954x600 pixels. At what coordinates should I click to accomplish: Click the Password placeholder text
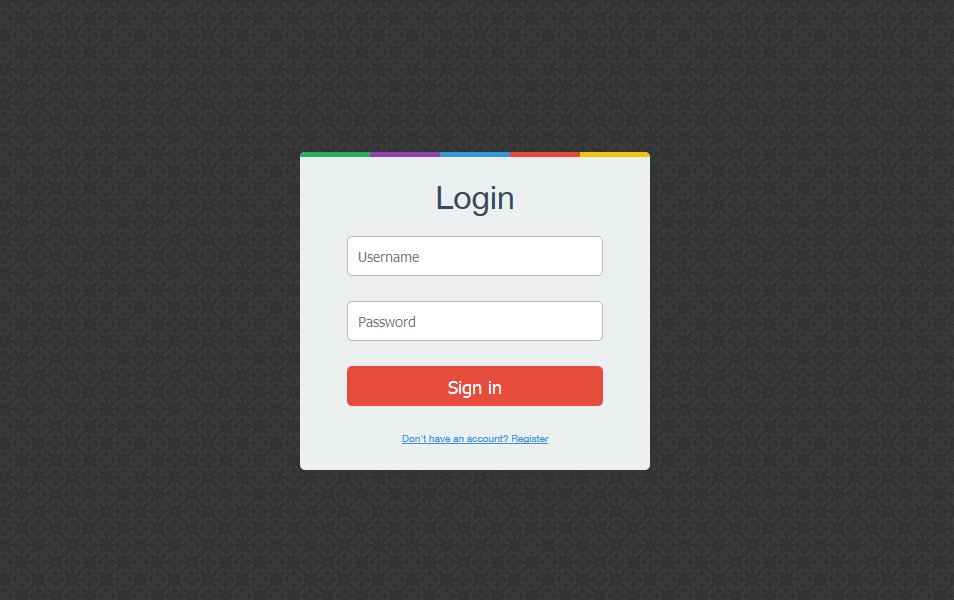pyautogui.click(x=386, y=322)
